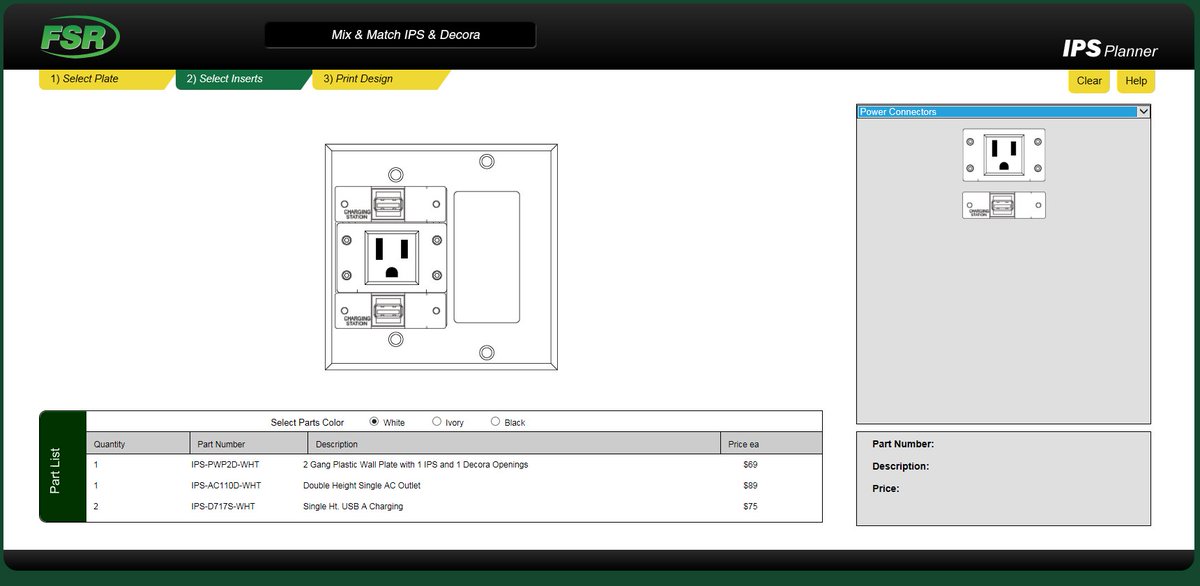Click the top USB charging insert on plate

coord(389,203)
